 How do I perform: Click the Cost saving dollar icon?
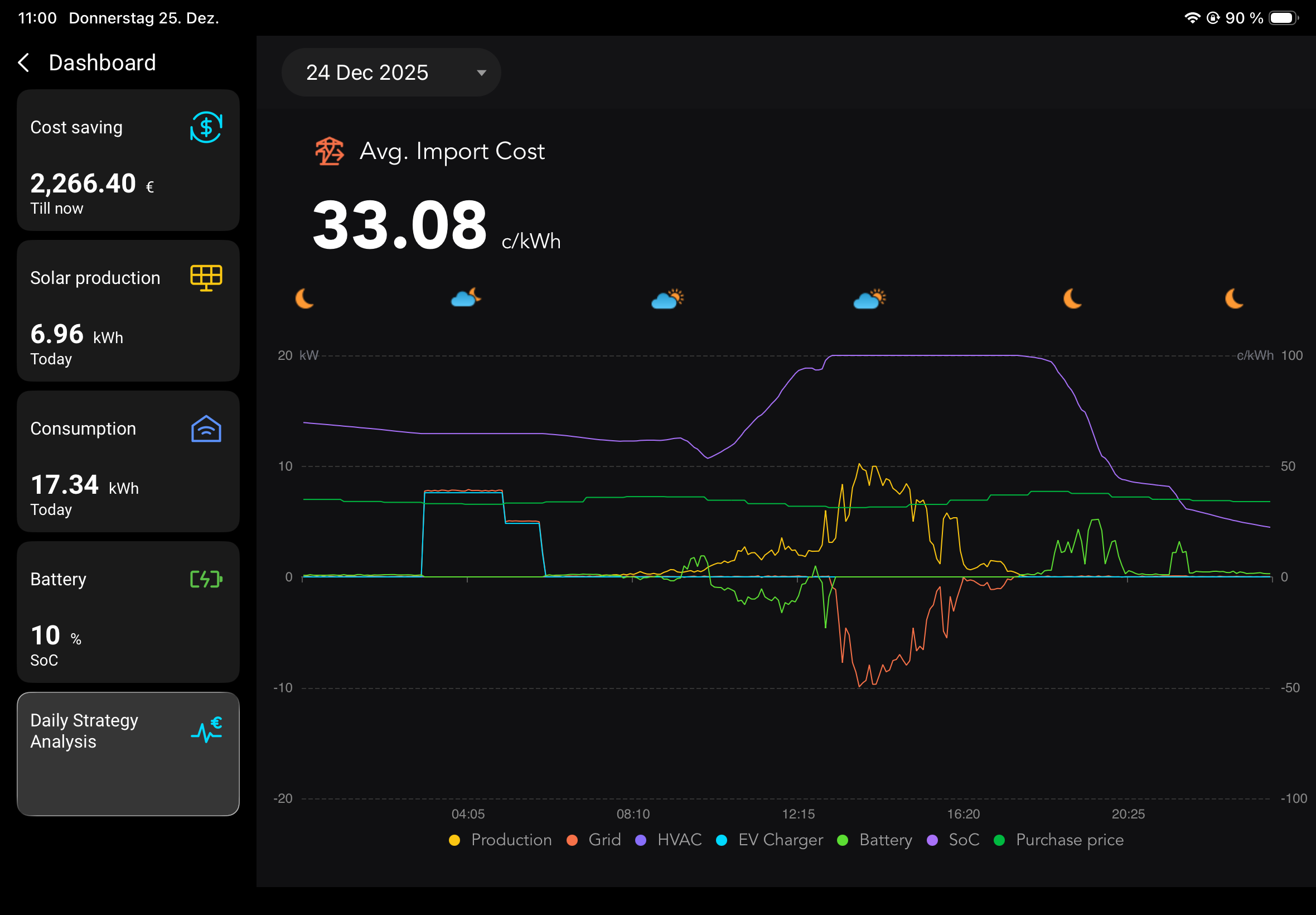click(x=206, y=127)
